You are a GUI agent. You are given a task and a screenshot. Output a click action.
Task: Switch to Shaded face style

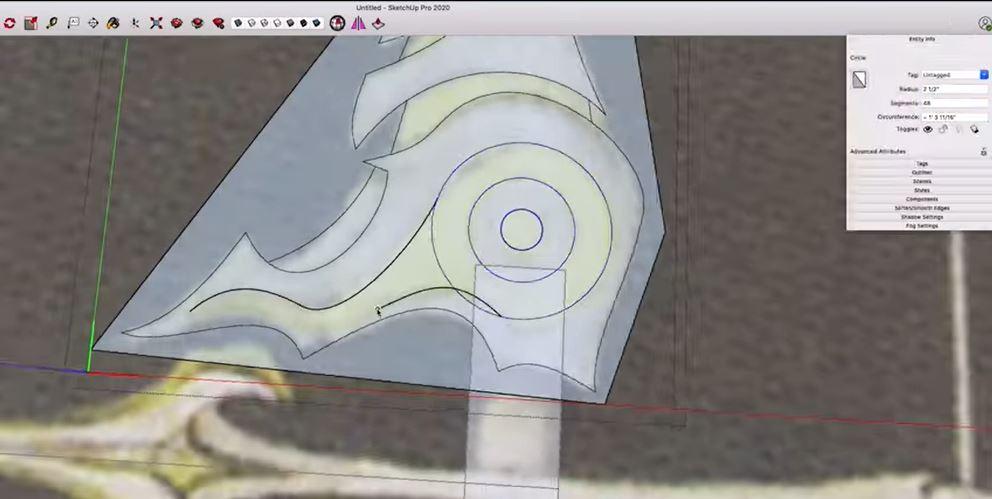point(290,23)
